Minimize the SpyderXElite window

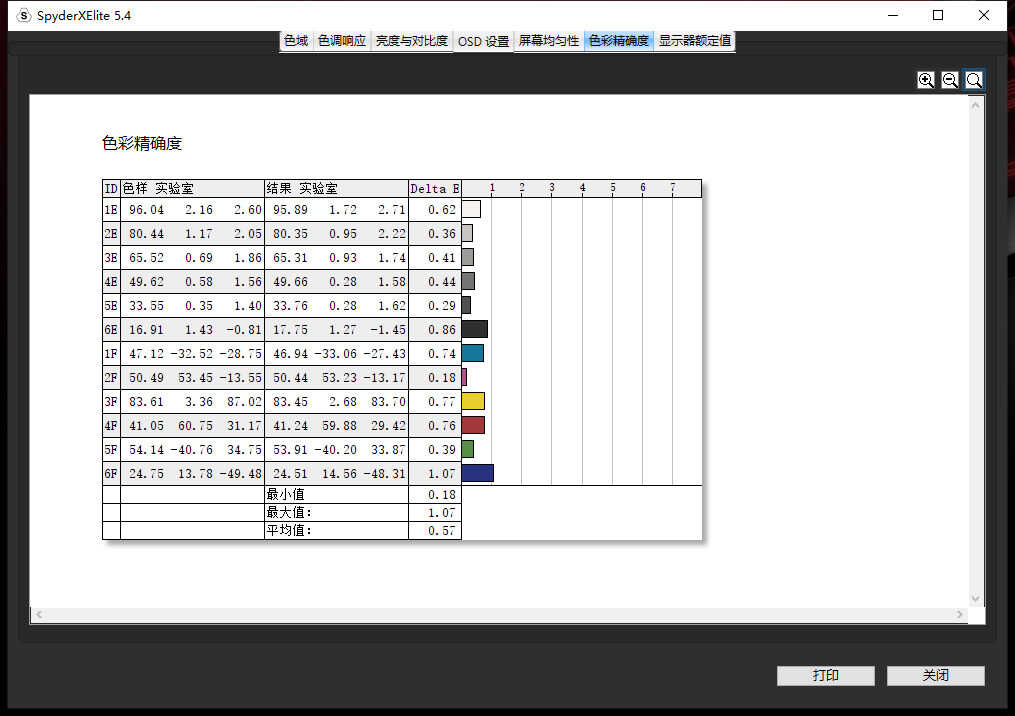893,15
